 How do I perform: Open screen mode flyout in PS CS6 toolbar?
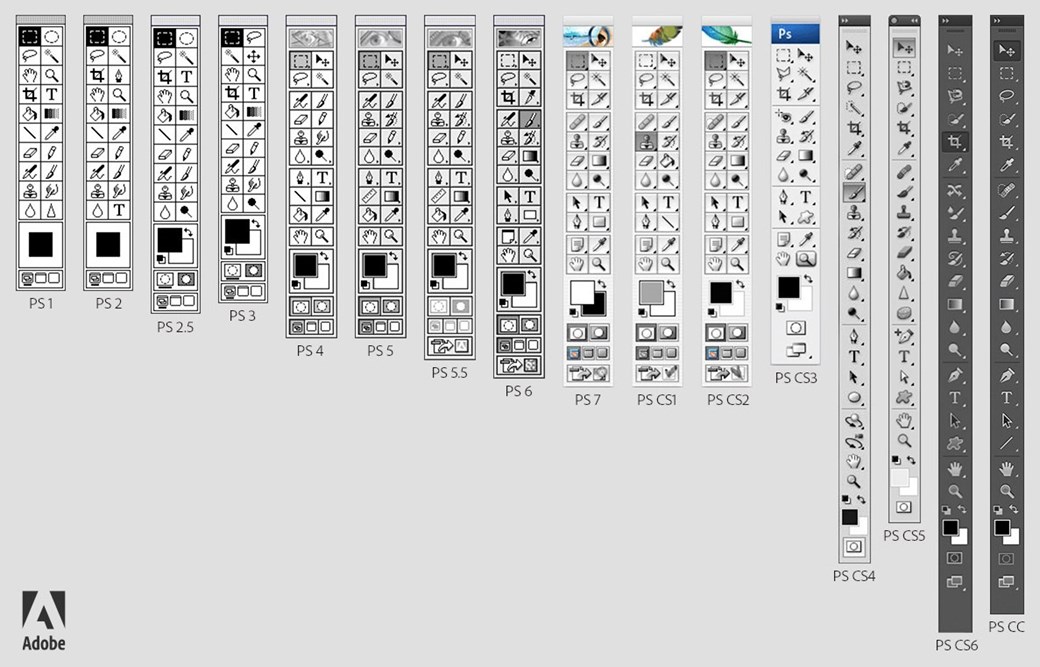954,582
